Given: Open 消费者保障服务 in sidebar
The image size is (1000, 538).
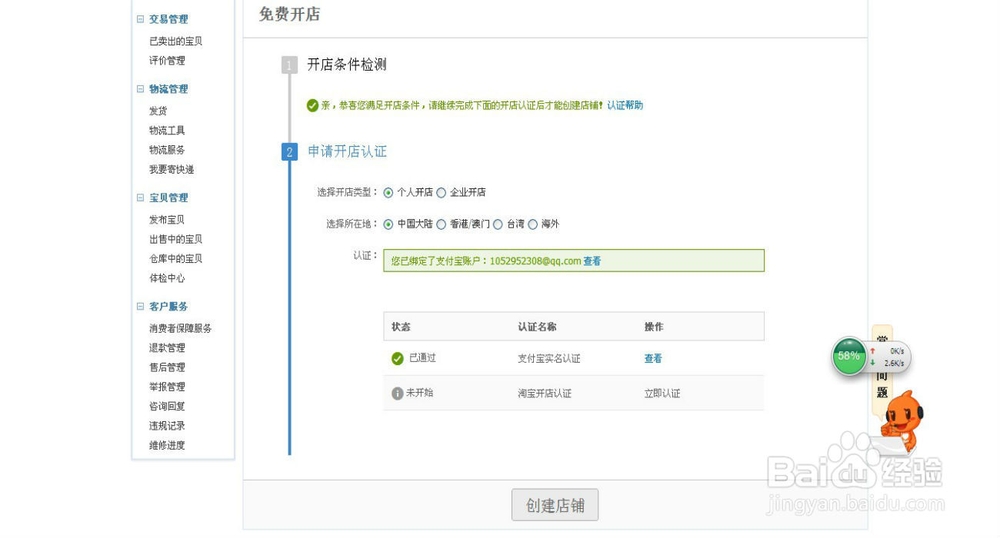Looking at the screenshot, I should click(x=180, y=328).
